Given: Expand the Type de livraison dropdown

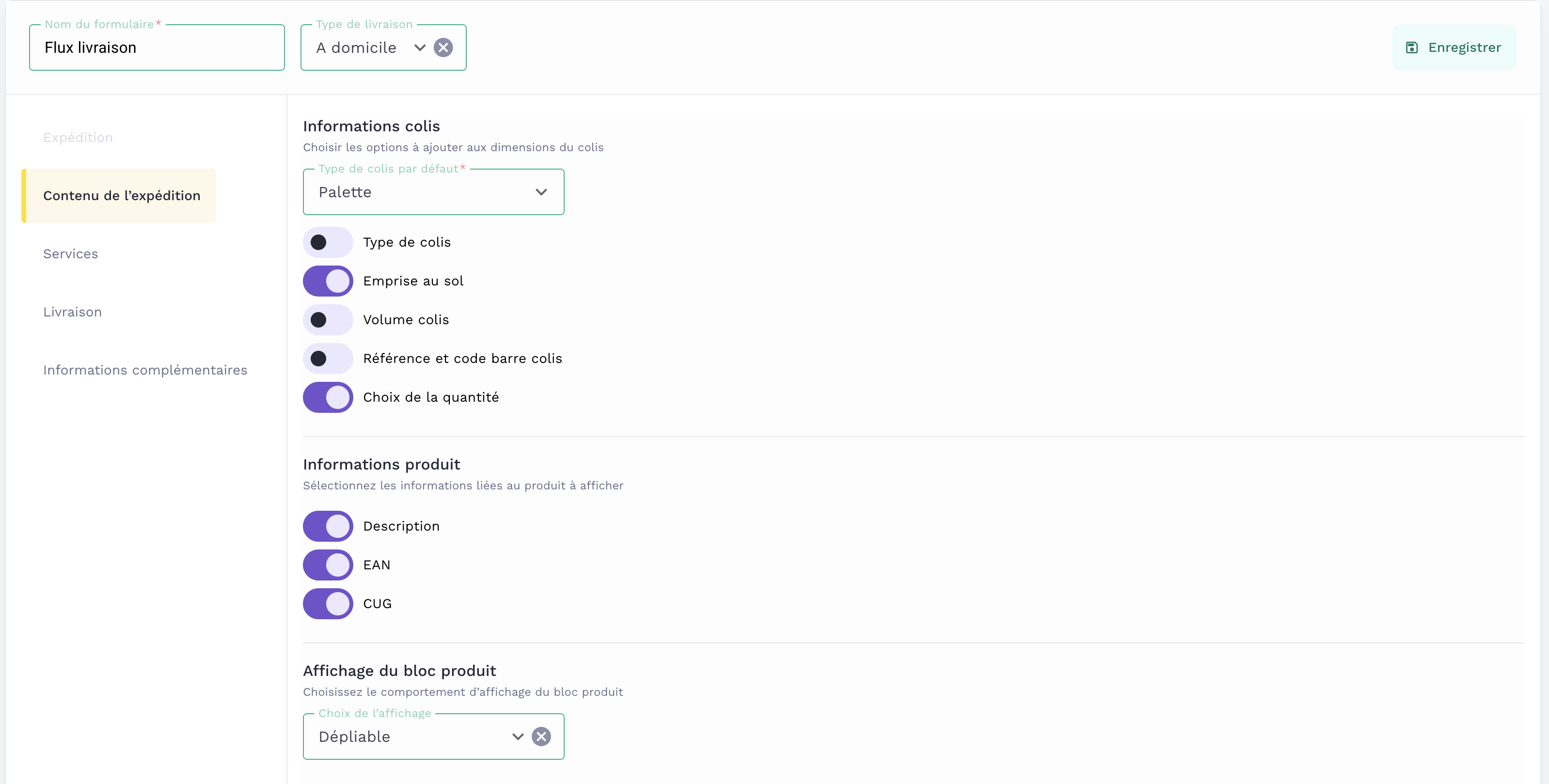Looking at the screenshot, I should [x=420, y=47].
